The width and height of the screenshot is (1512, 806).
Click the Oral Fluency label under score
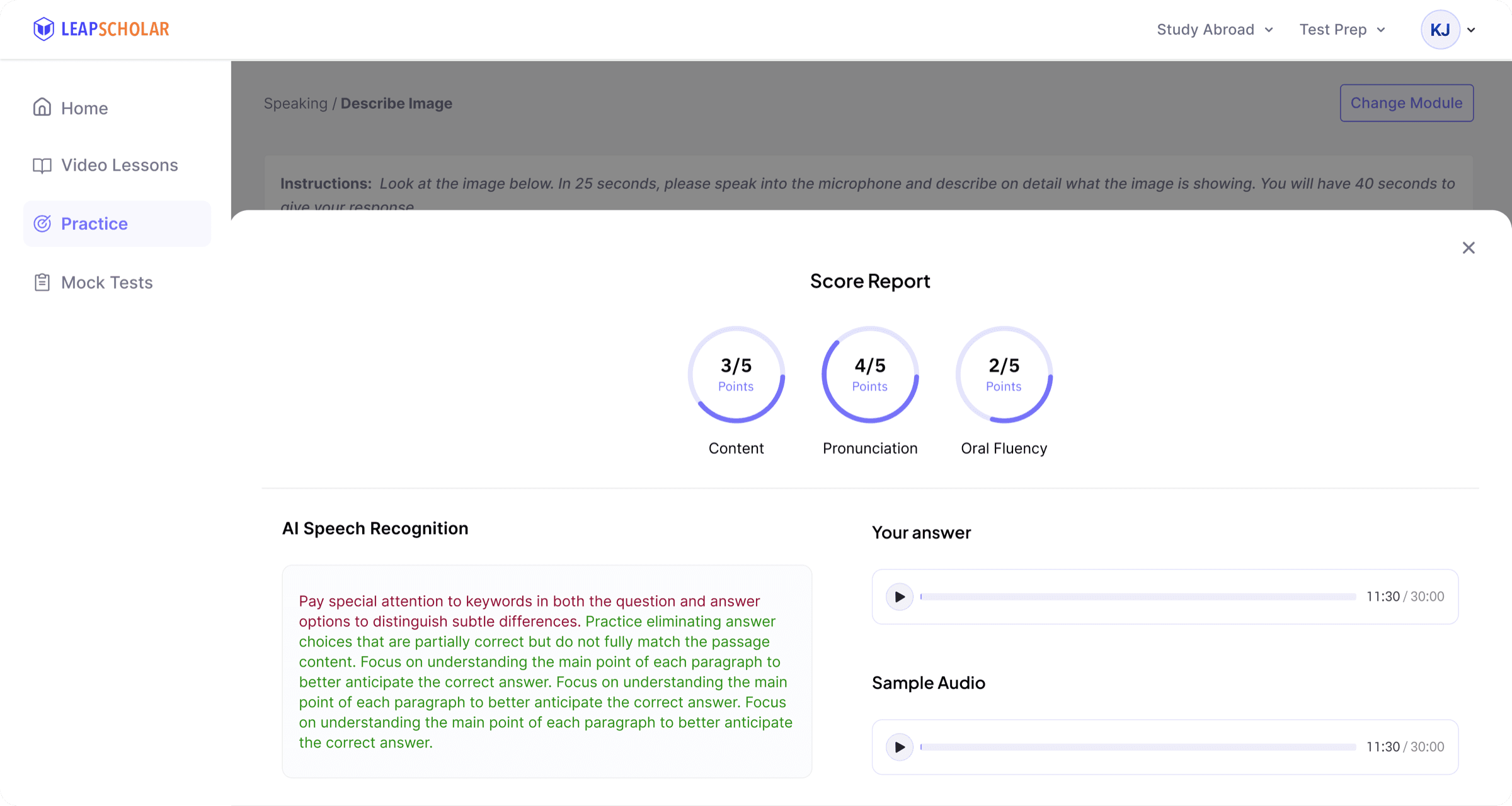pos(1004,448)
